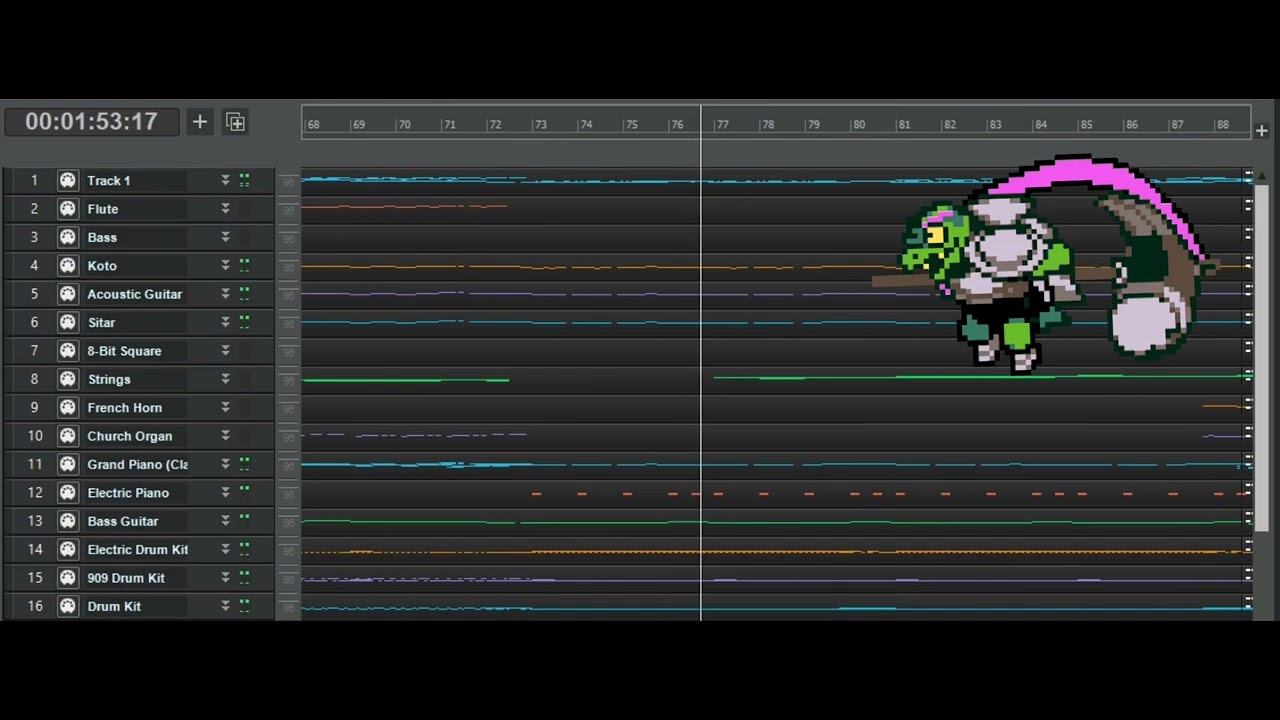Expand the Bass track options arrow
Viewport: 1280px width, 720px height.
click(225, 237)
